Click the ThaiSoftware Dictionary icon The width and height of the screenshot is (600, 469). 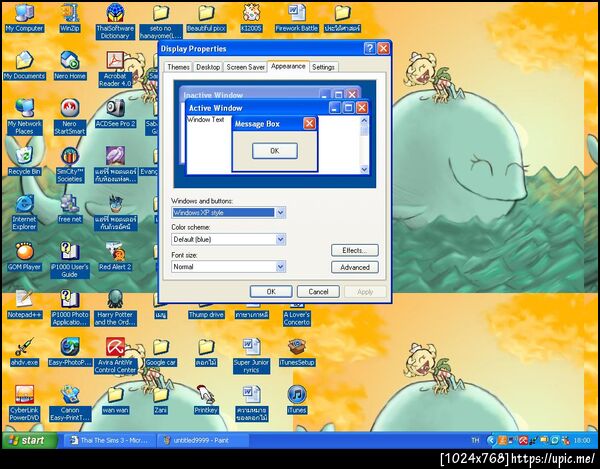[115, 21]
